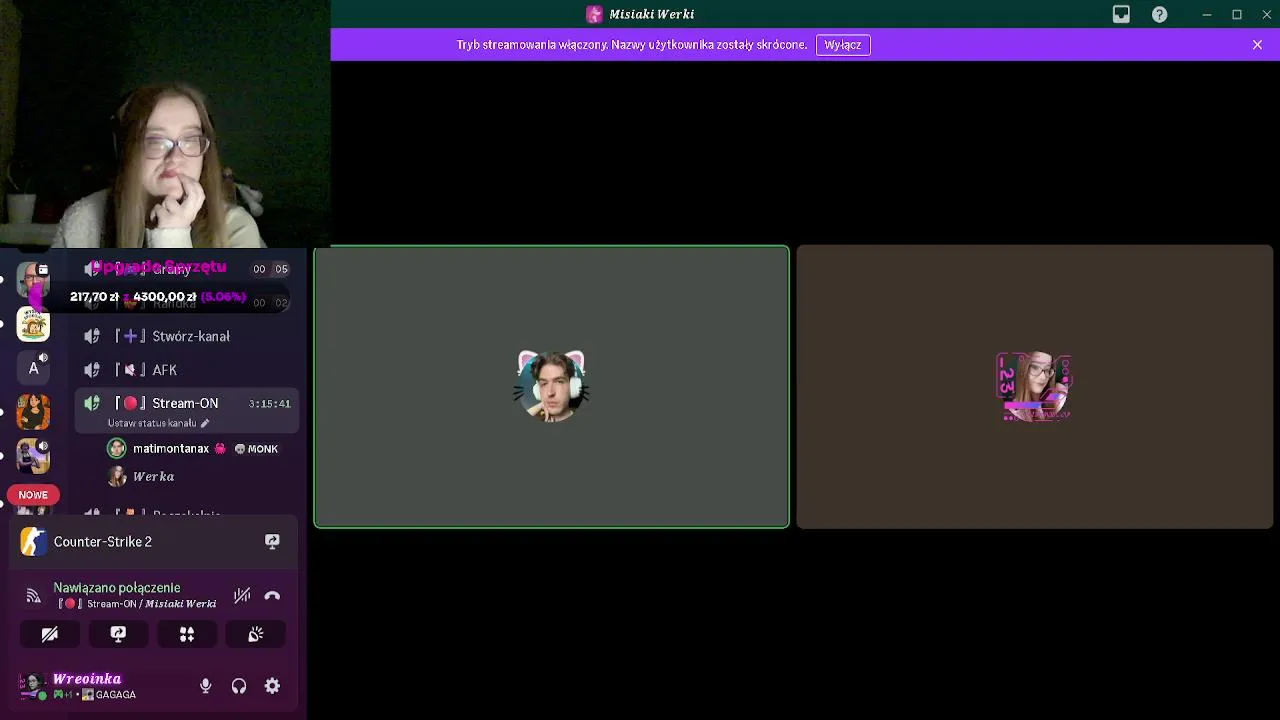Viewport: 1280px width, 720px height.
Task: Select the cat-ears avatar video tile
Action: pos(551,387)
